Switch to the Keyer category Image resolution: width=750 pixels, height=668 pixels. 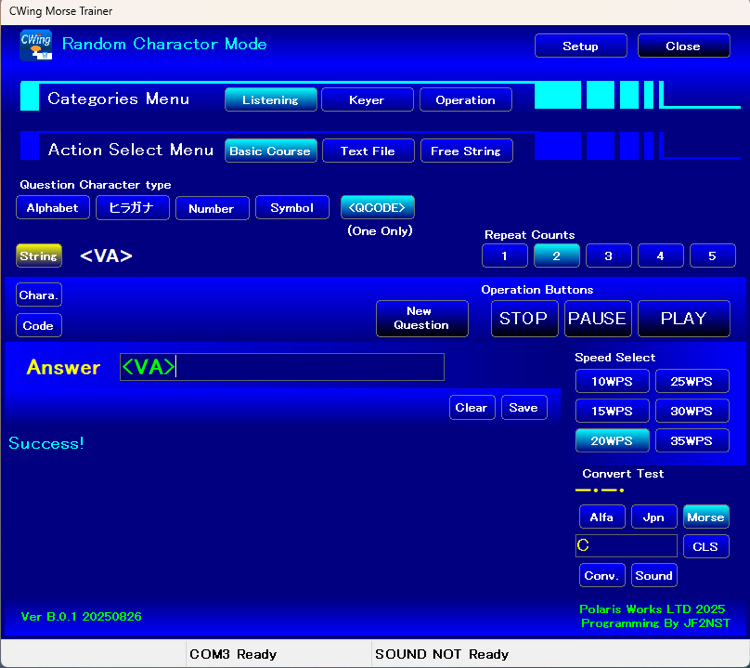366,100
